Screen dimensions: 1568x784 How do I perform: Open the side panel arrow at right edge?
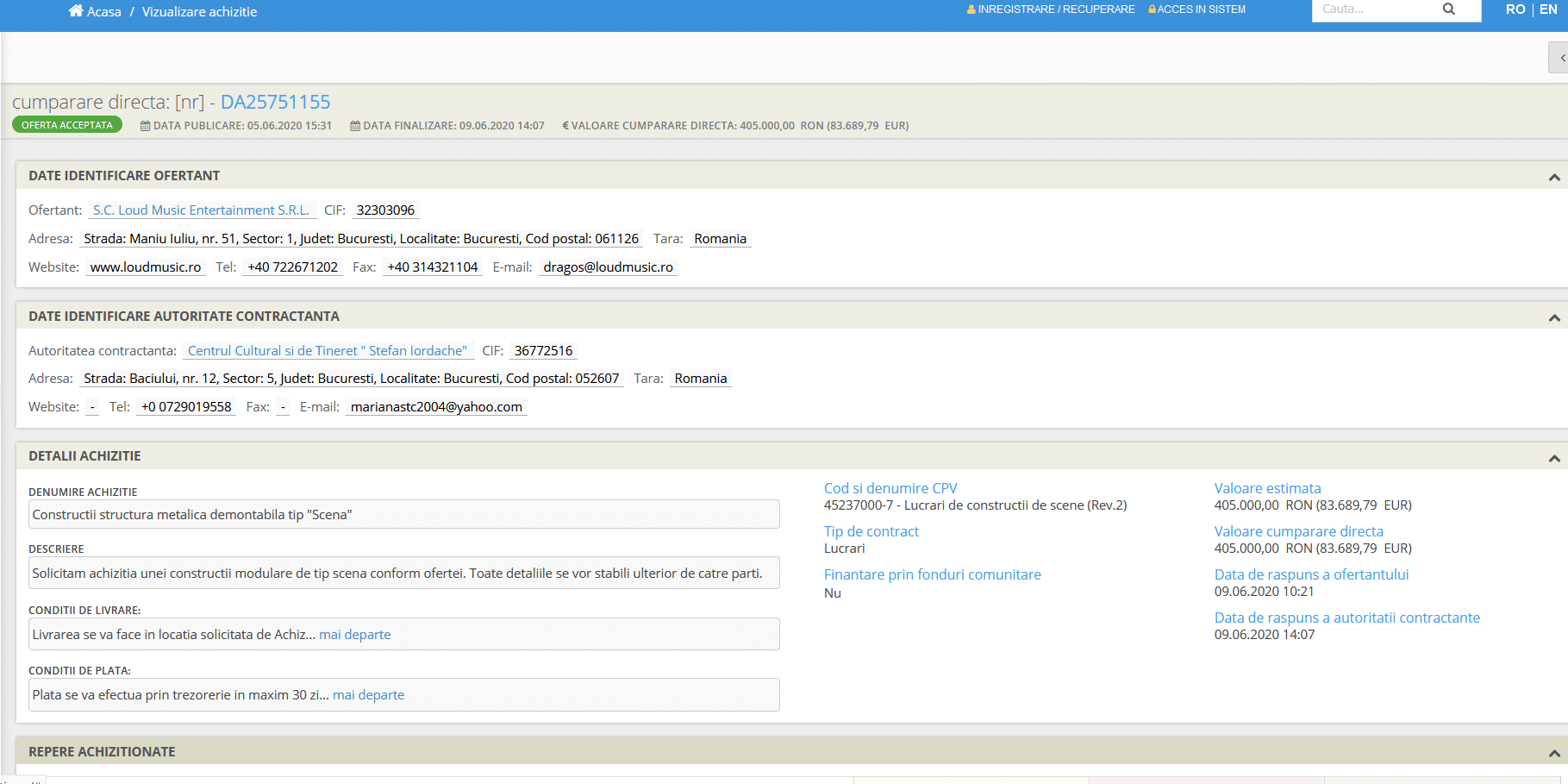(x=1561, y=58)
